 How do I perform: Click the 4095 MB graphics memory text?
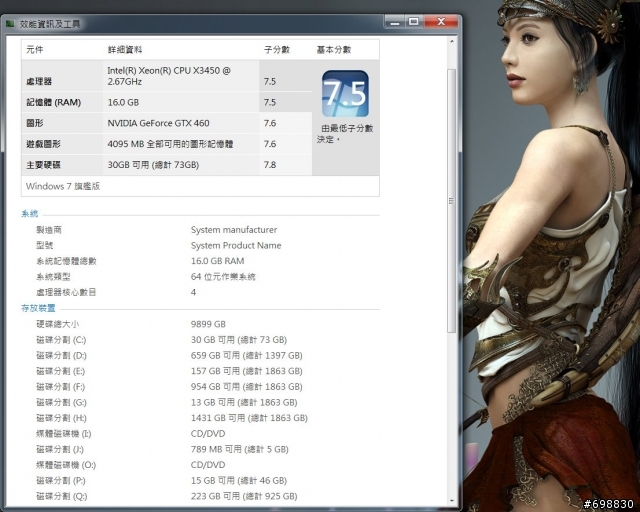170,144
